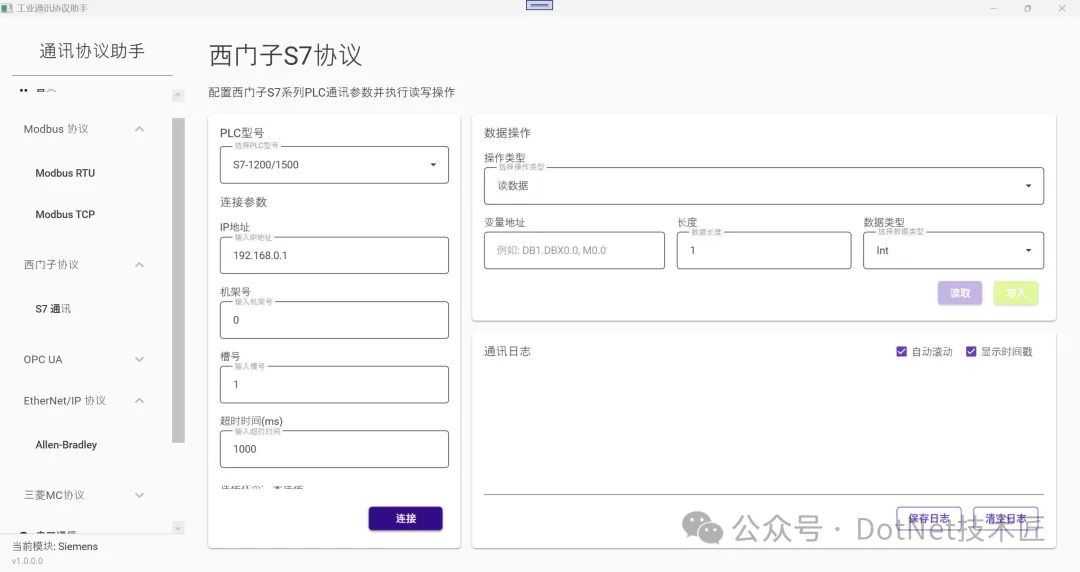Collapse the 西门子协议 group
This screenshot has width=1080, height=572.
click(x=84, y=265)
